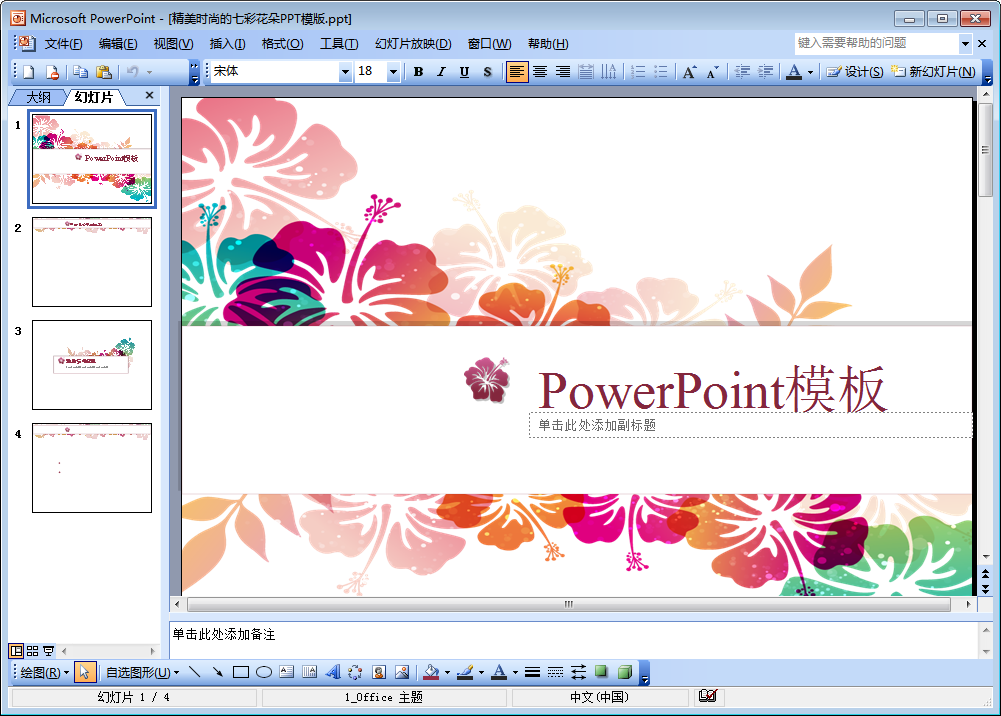Open the 插入(I) menu
1001x716 pixels.
[x=227, y=44]
